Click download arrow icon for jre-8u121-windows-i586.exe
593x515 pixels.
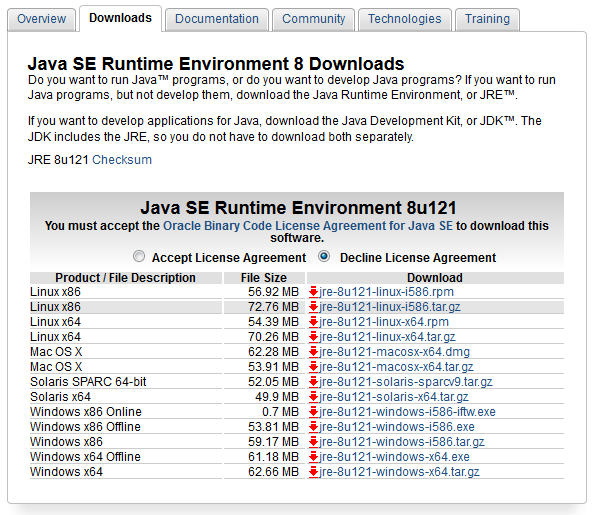tap(313, 427)
